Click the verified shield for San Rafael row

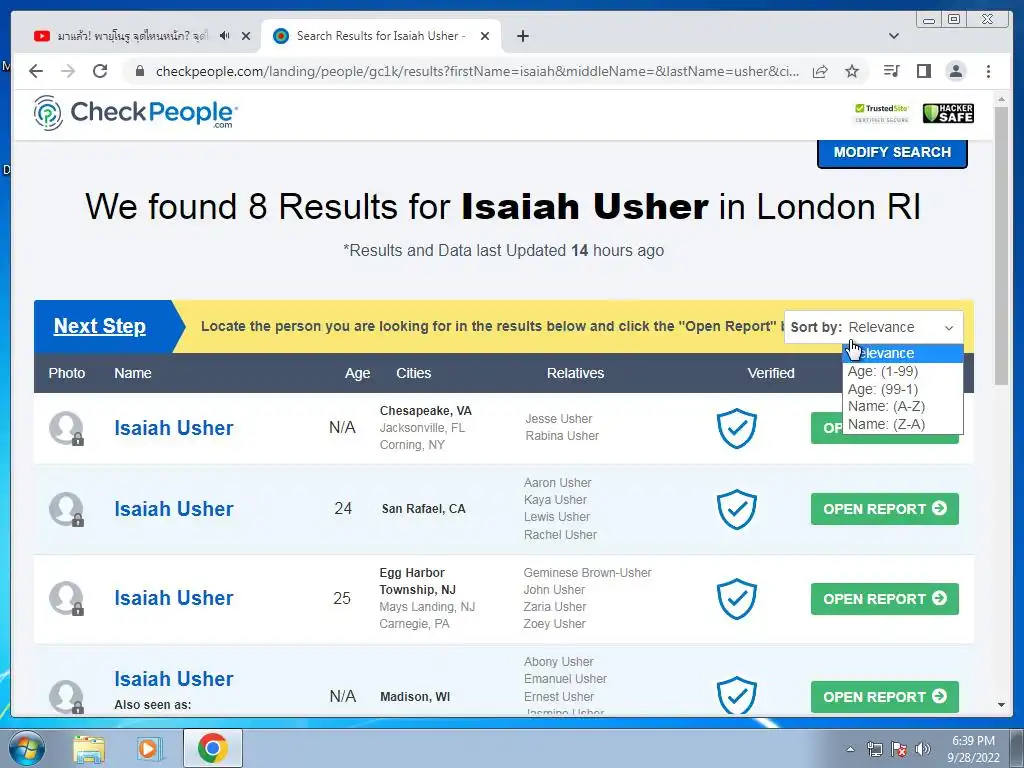coord(737,509)
